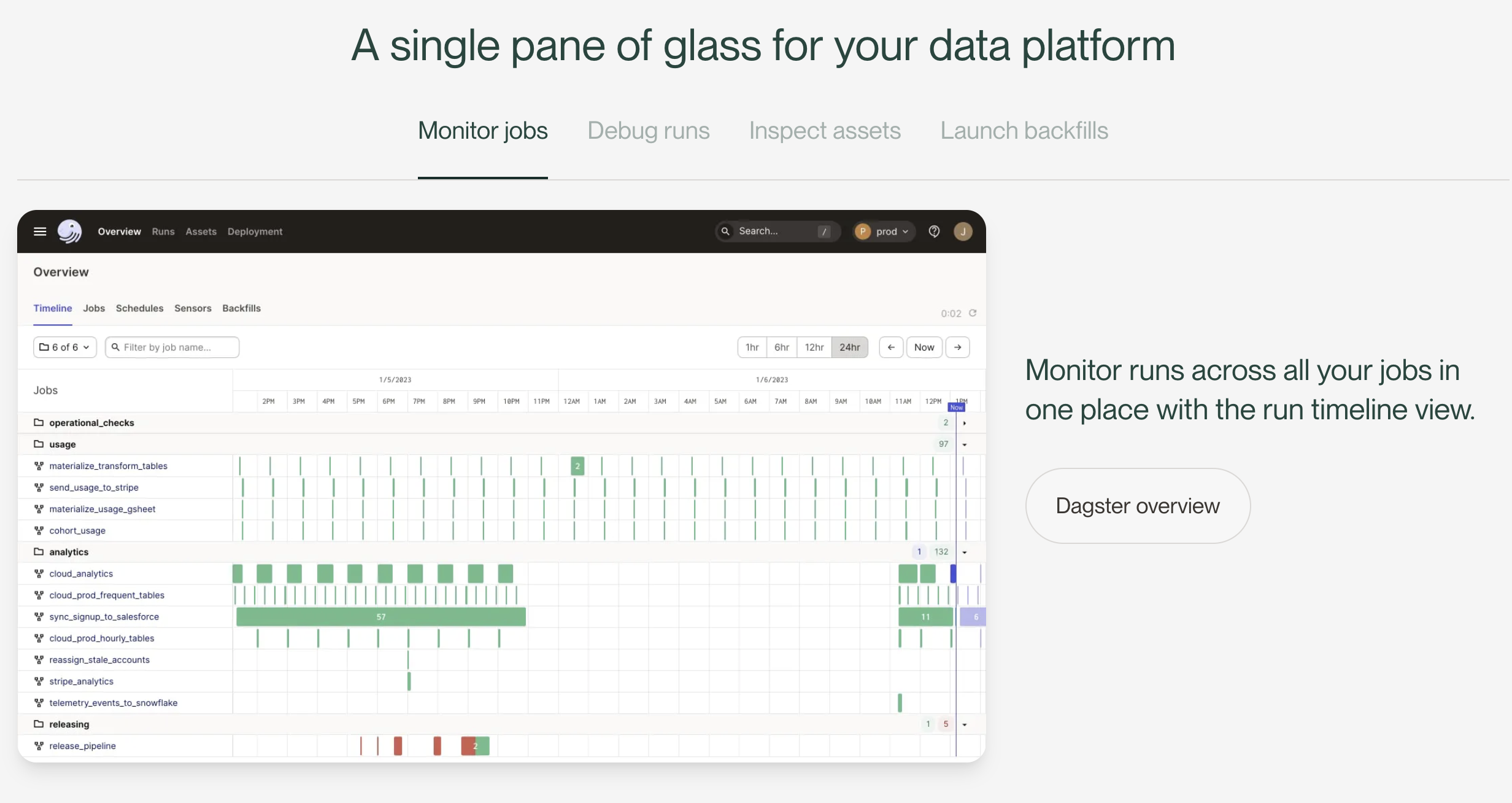Screen dimensions: 1512x803
Task: Focus the Filter by job name field
Action: coord(172,347)
